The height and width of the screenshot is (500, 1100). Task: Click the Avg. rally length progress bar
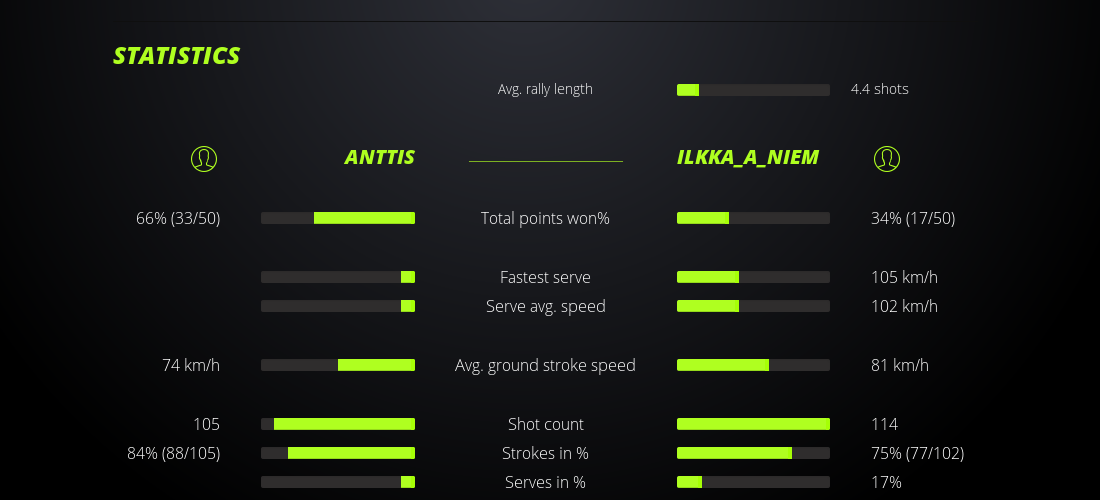[x=753, y=90]
